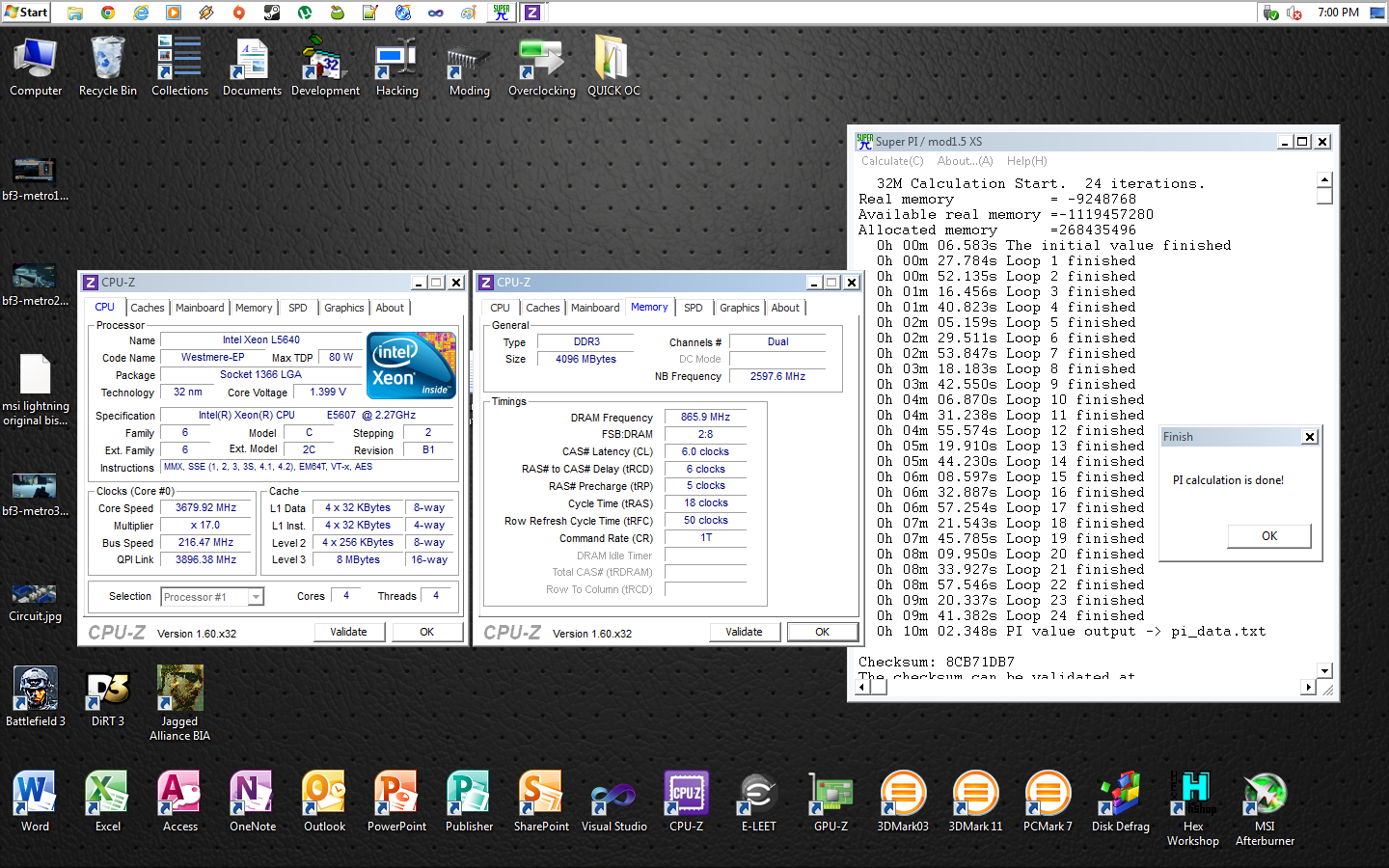Switch to Super PI taskbar button

[x=502, y=13]
